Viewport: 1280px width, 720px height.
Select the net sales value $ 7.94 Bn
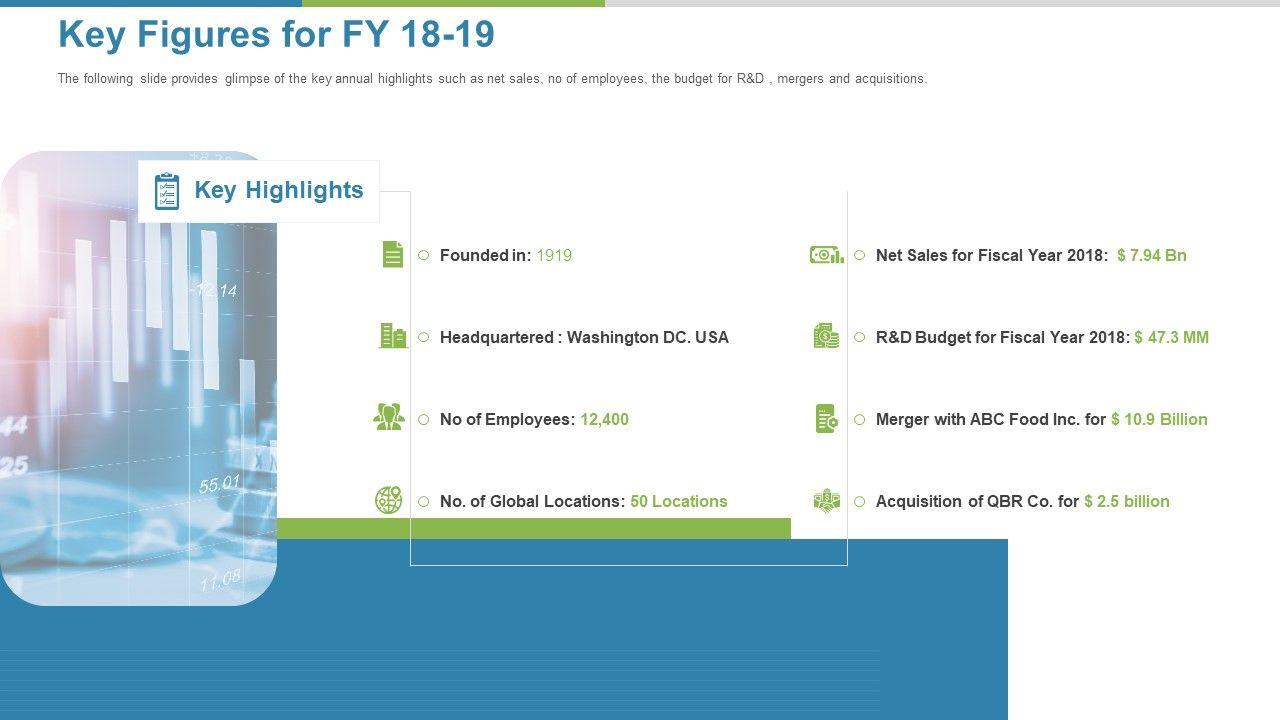click(x=1152, y=255)
